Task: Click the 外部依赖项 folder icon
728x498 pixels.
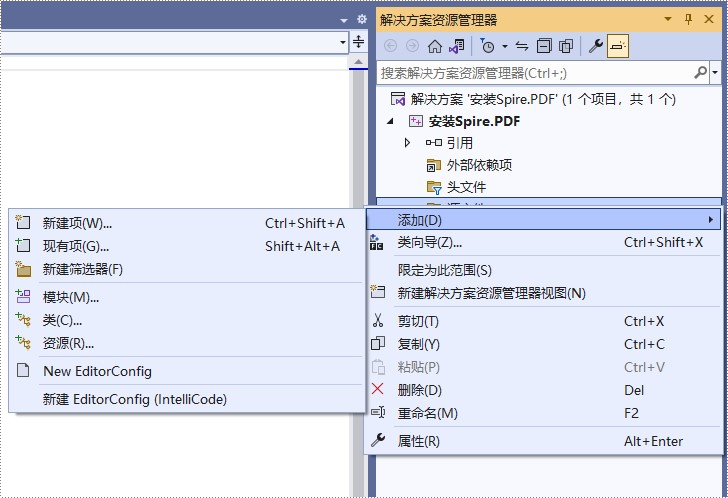Action: 434,165
